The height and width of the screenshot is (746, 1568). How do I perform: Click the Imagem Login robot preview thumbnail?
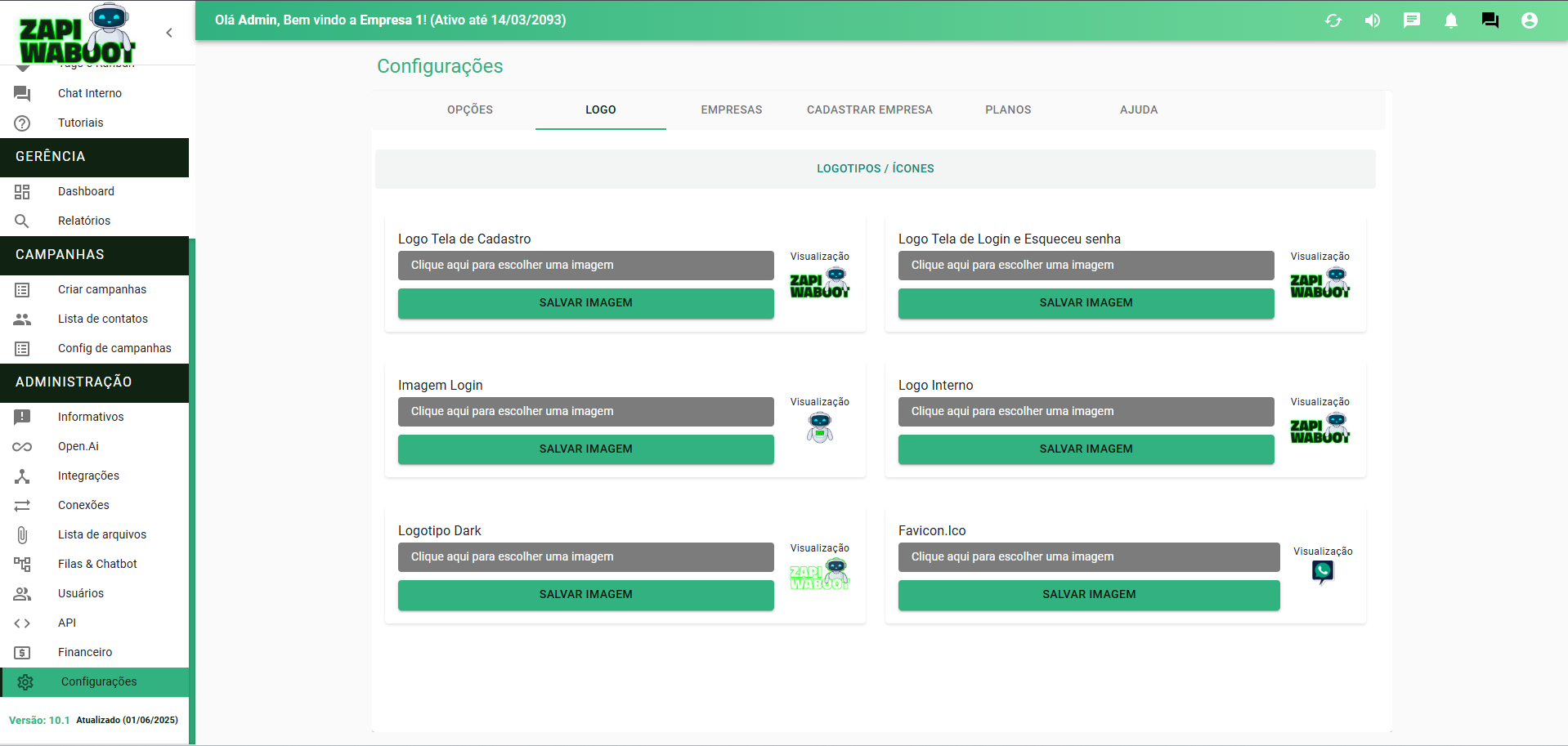click(x=820, y=427)
